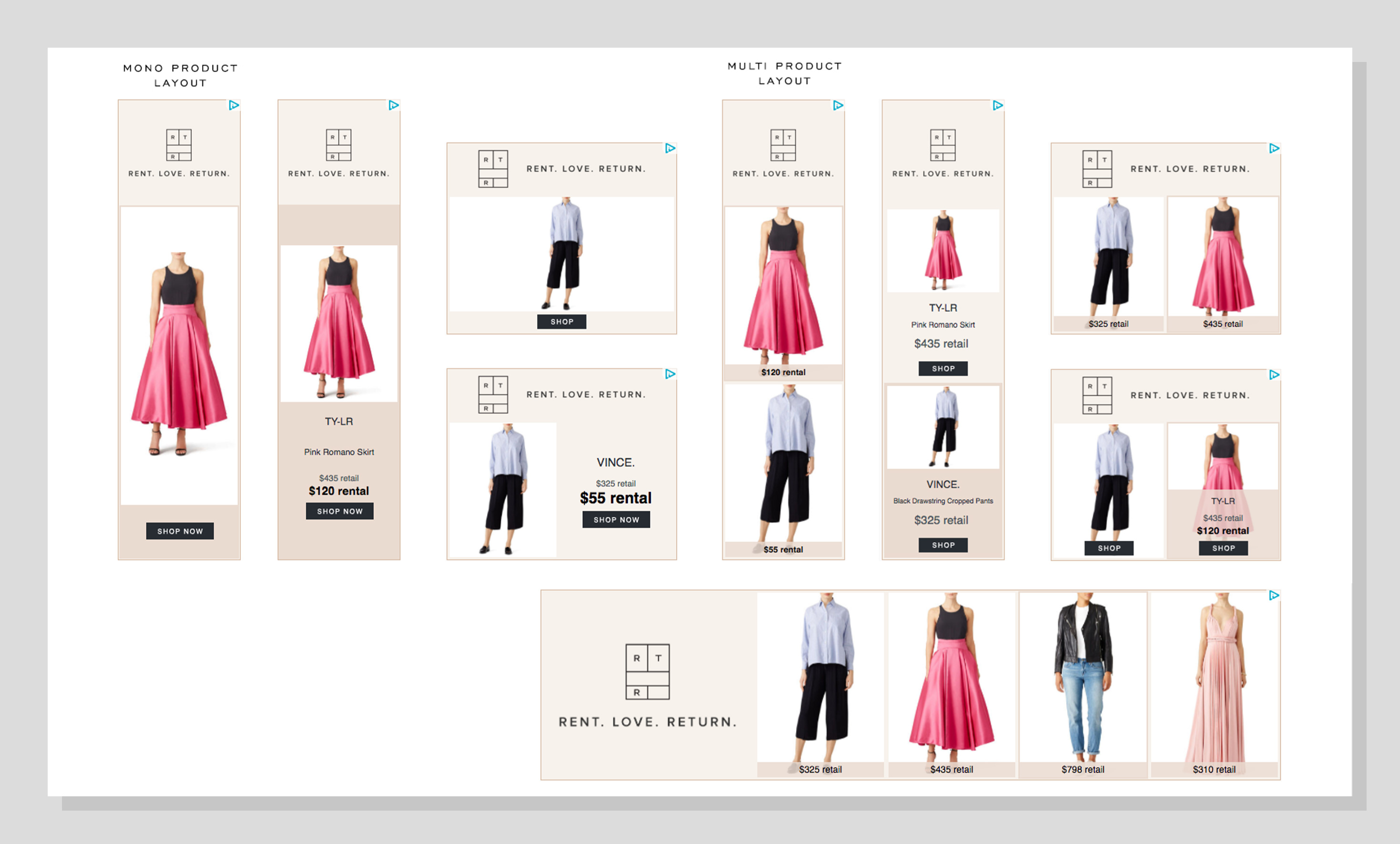Click AdChoices icon on VINCE $55 rental ad
Screen dimensions: 1400x844
(670, 374)
